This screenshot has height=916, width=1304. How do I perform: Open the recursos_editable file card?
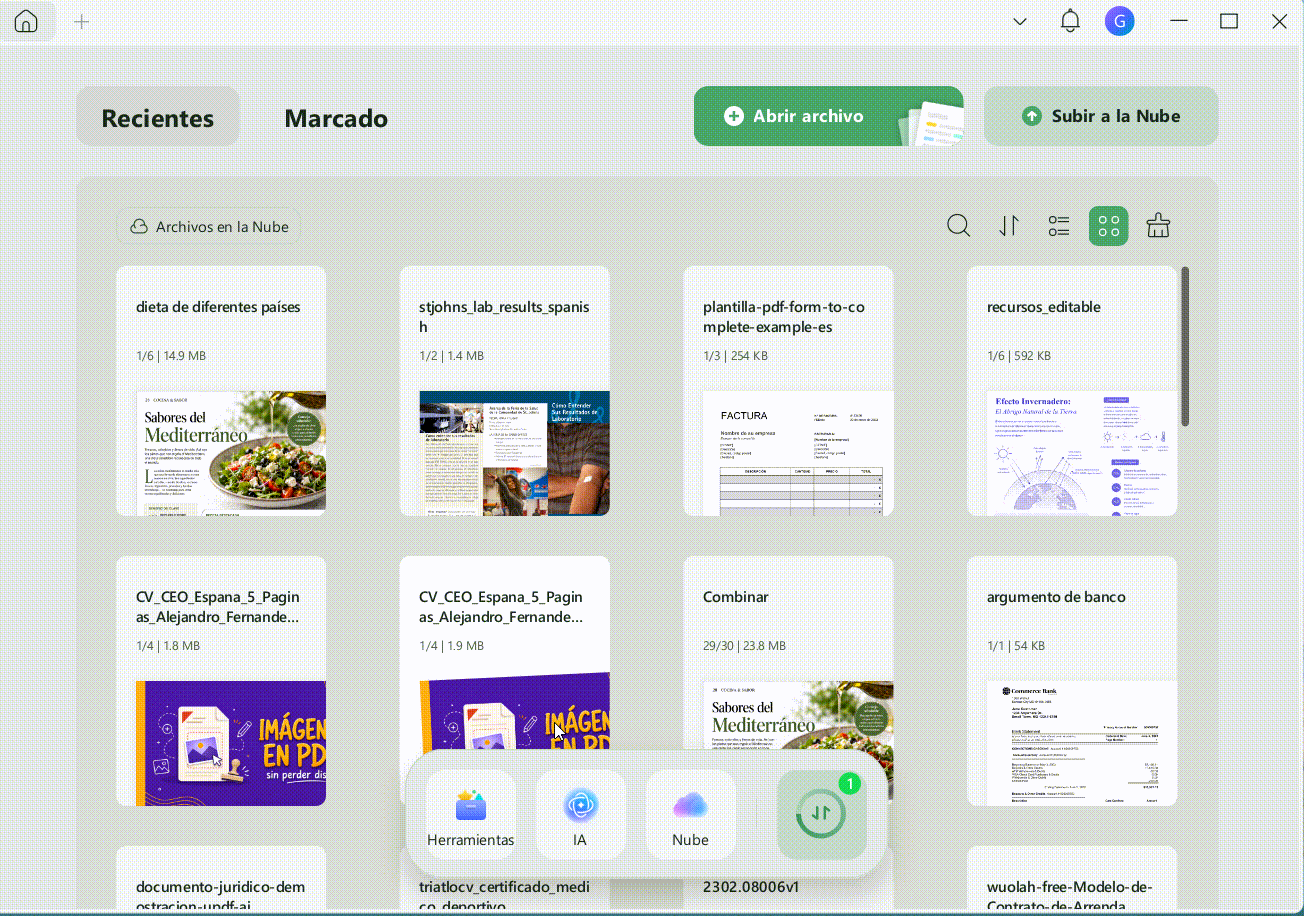tap(1072, 391)
